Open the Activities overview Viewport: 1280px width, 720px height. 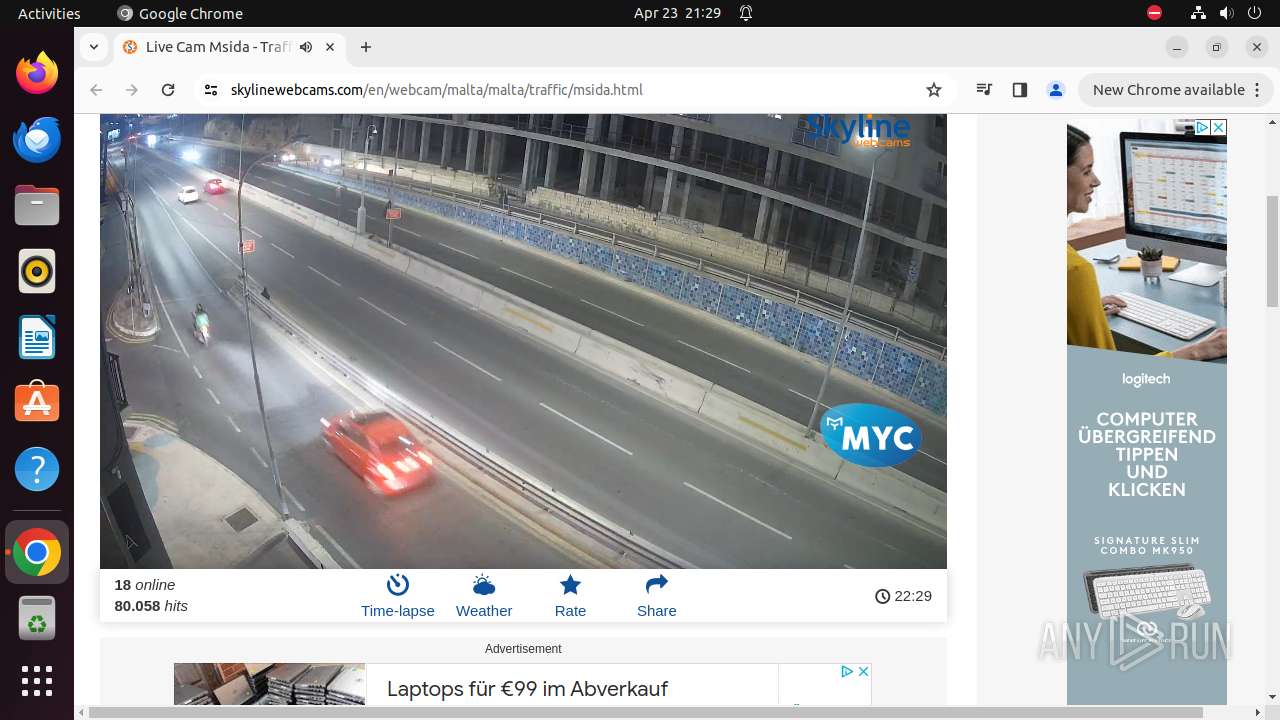(x=49, y=13)
